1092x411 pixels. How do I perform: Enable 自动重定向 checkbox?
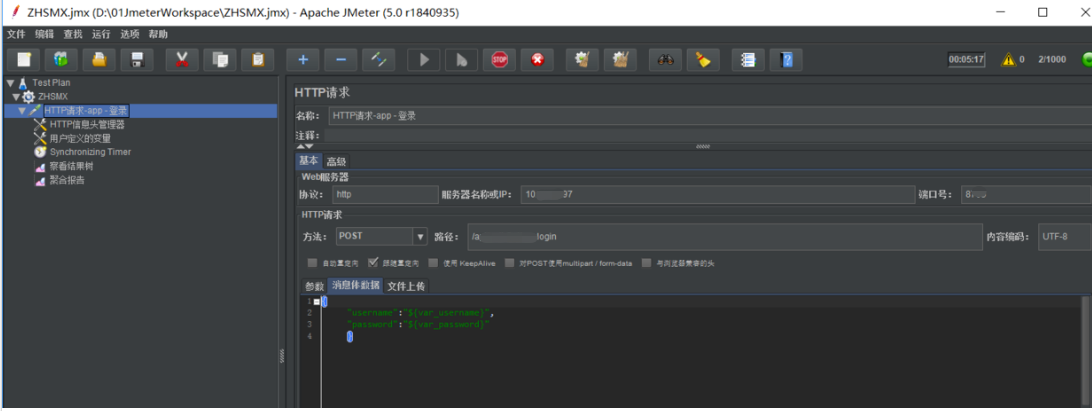click(x=313, y=263)
